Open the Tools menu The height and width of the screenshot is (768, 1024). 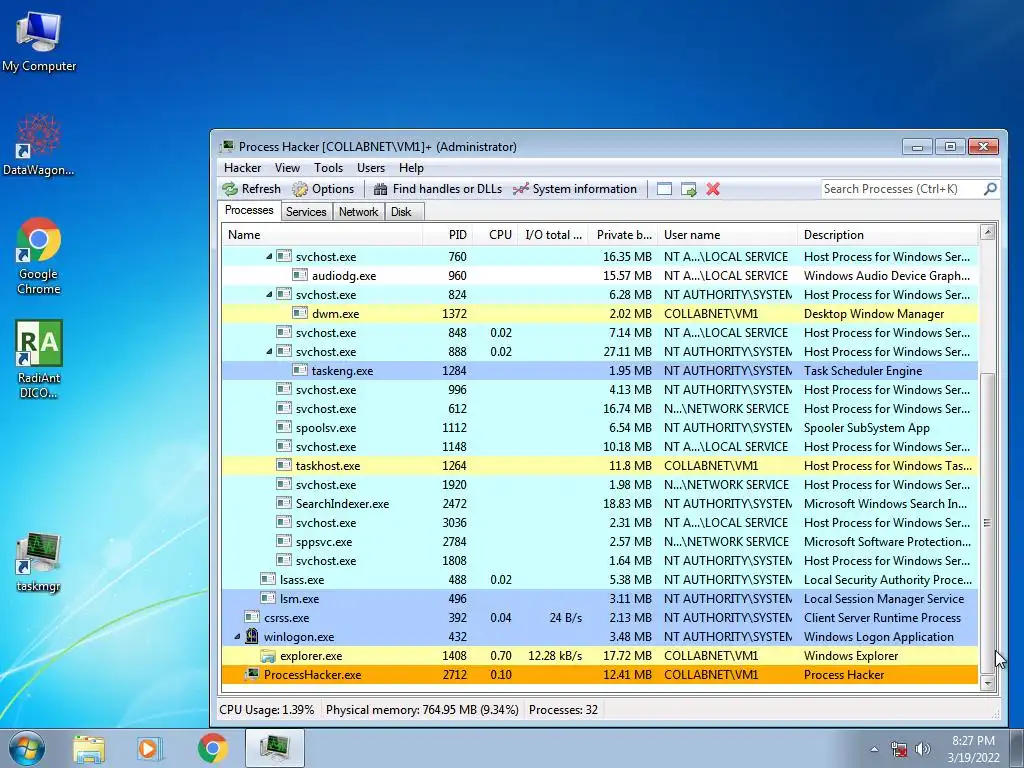click(x=328, y=168)
